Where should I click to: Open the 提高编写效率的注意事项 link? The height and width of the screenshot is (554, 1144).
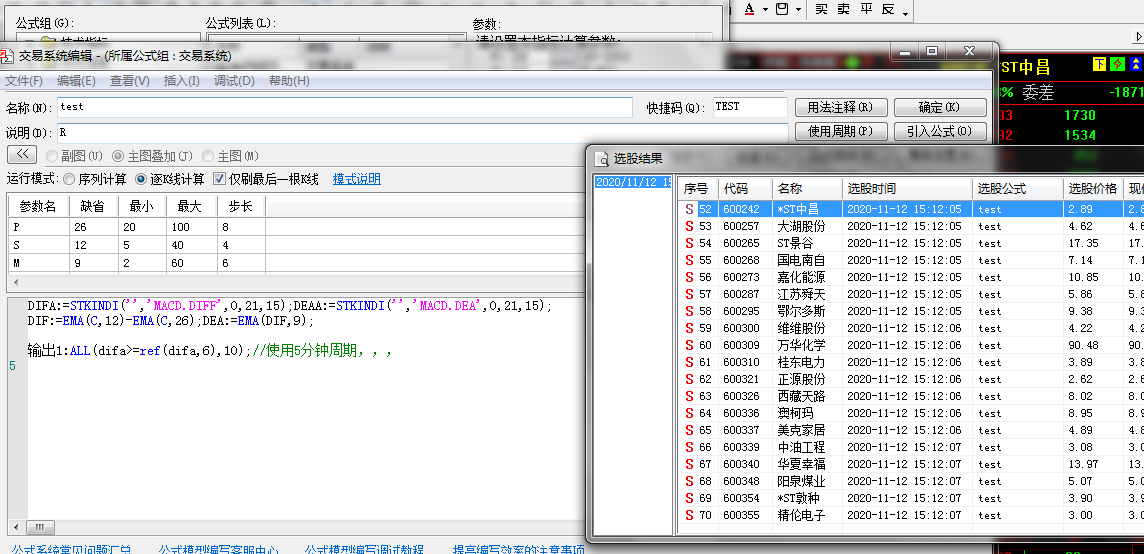519,549
